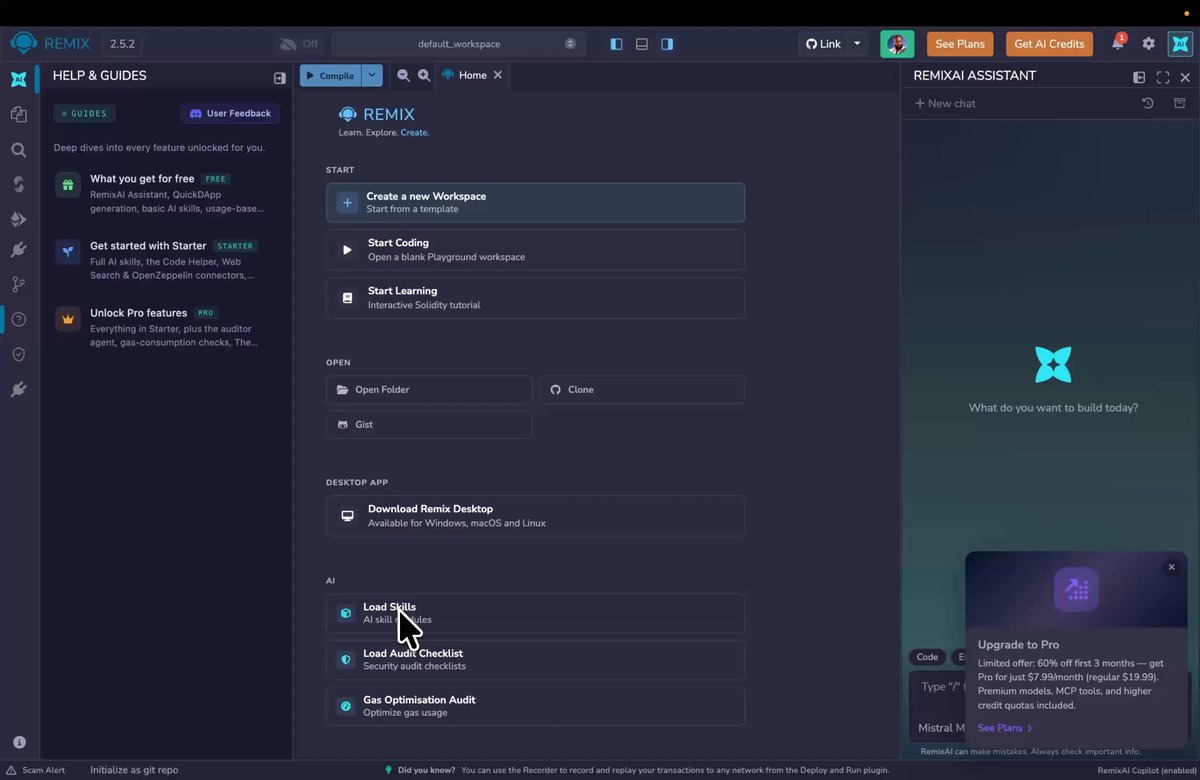The width and height of the screenshot is (1200, 780).
Task: Open the Compile button dropdown arrow
Action: (372, 75)
